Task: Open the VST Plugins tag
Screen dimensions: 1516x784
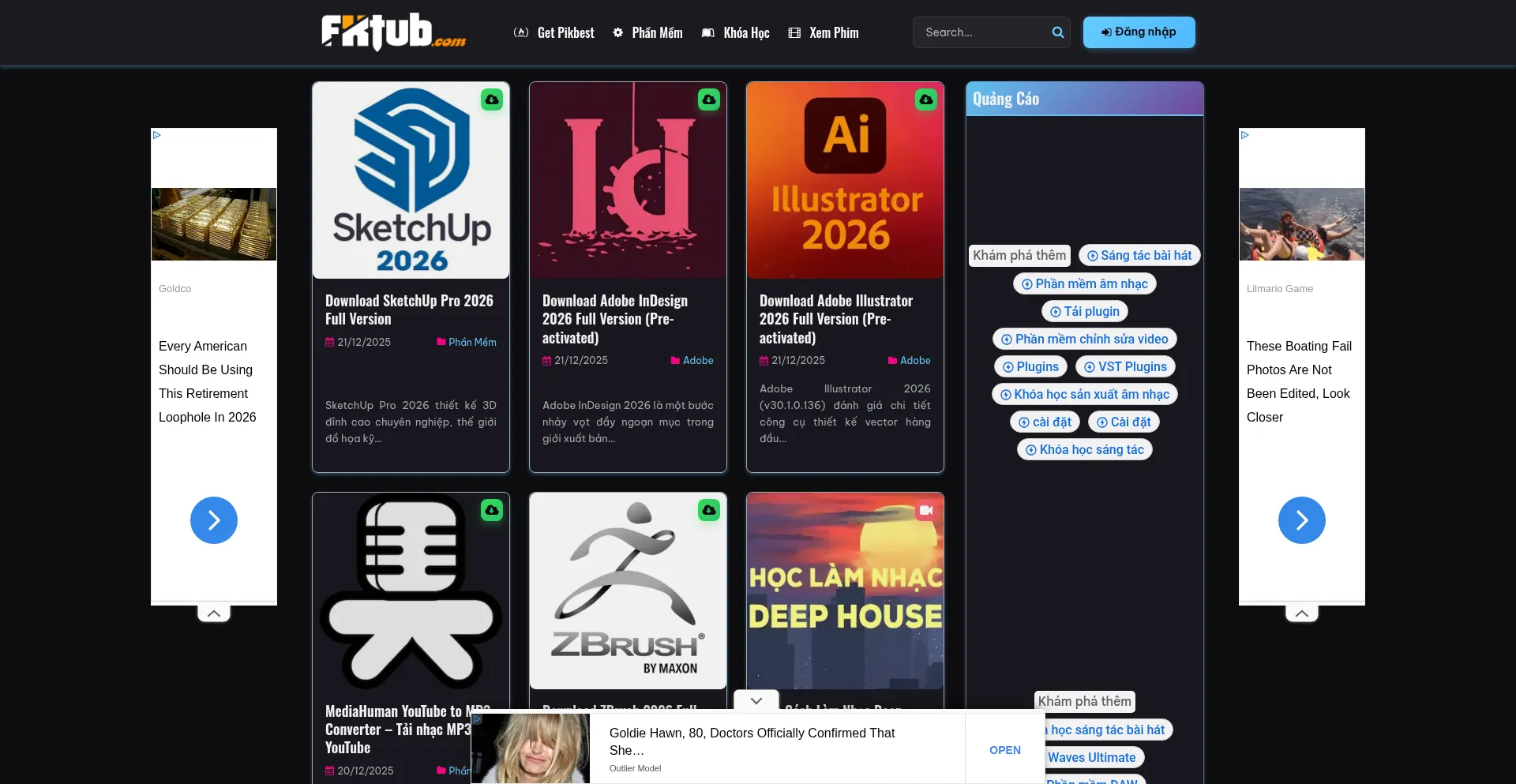Action: (1124, 366)
